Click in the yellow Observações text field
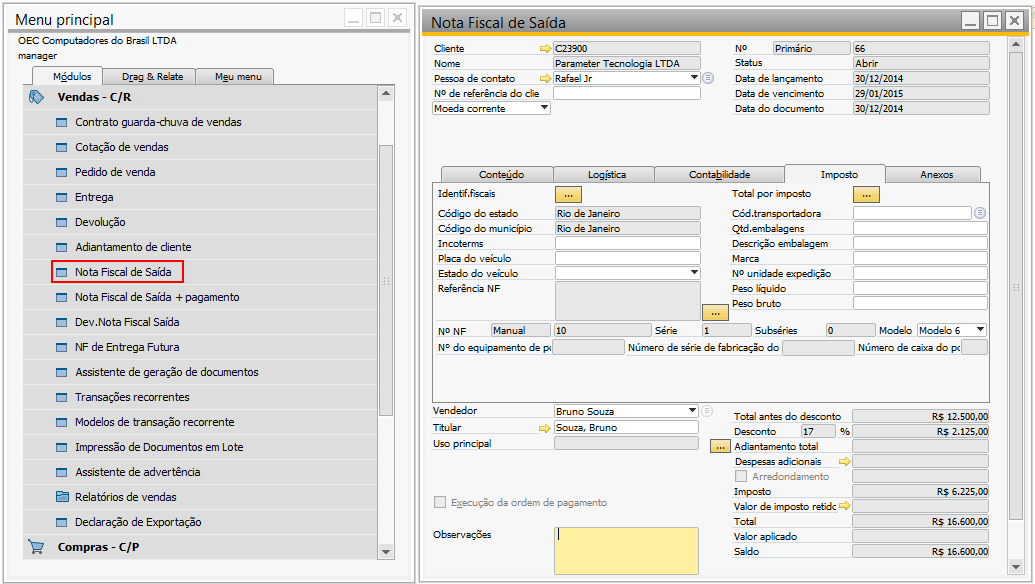This screenshot has height=584, width=1035. [626, 550]
